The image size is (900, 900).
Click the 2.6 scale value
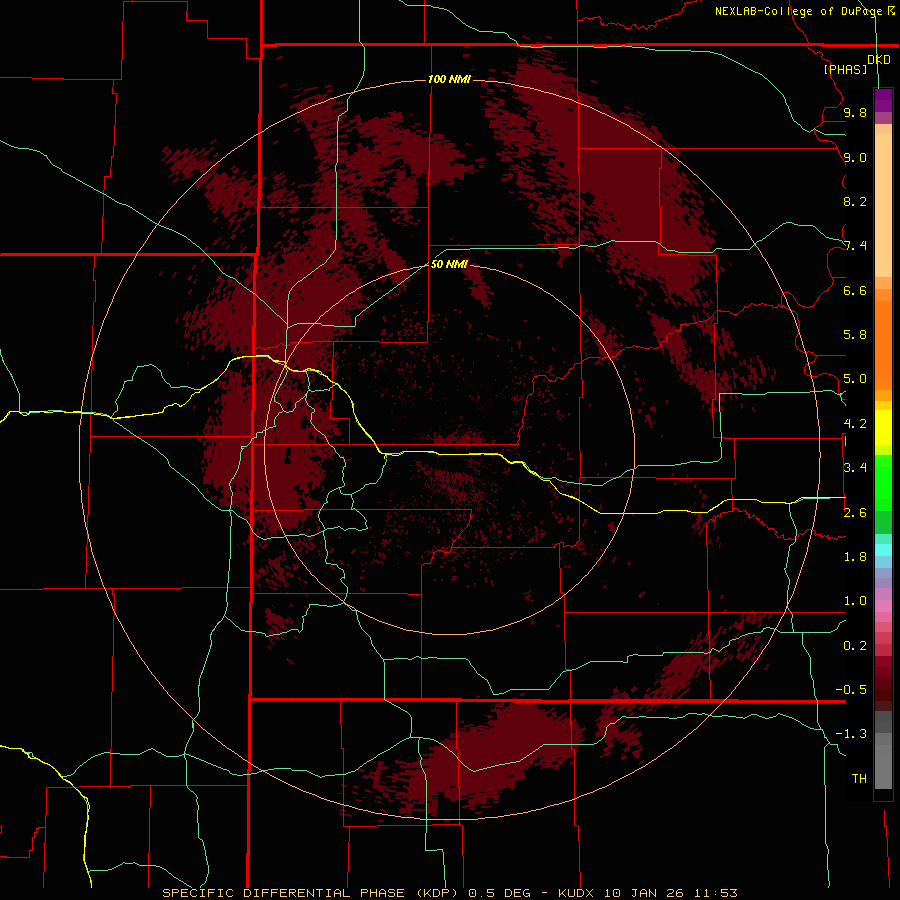pyautogui.click(x=855, y=513)
